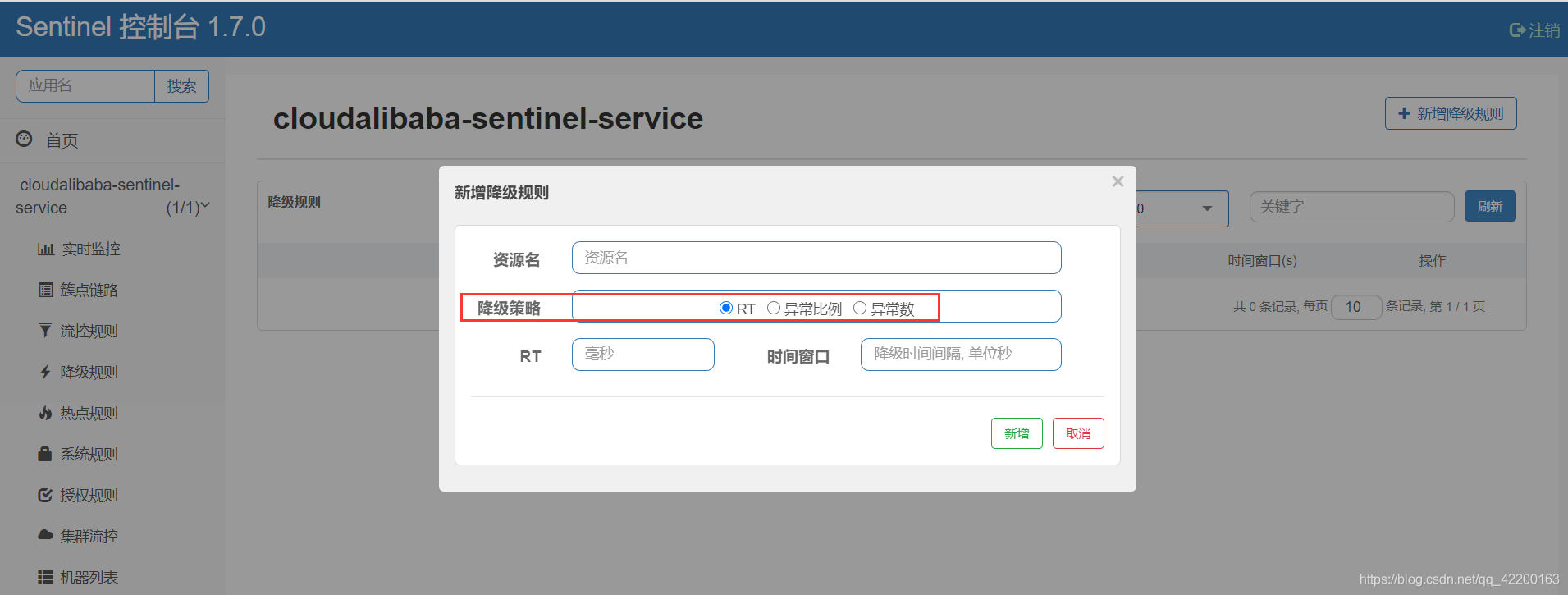
Task: Click the 簇点链路 list icon
Action: 46,290
